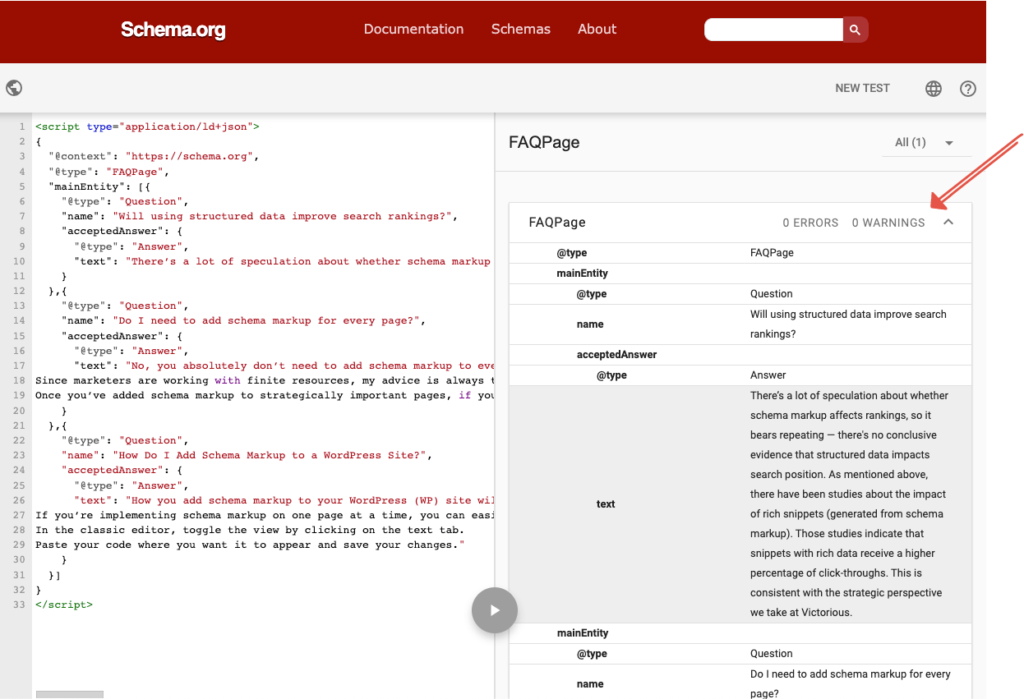This screenshot has height=699, width=1024.
Task: Open the All (1) filter dropdown
Action: 924,143
